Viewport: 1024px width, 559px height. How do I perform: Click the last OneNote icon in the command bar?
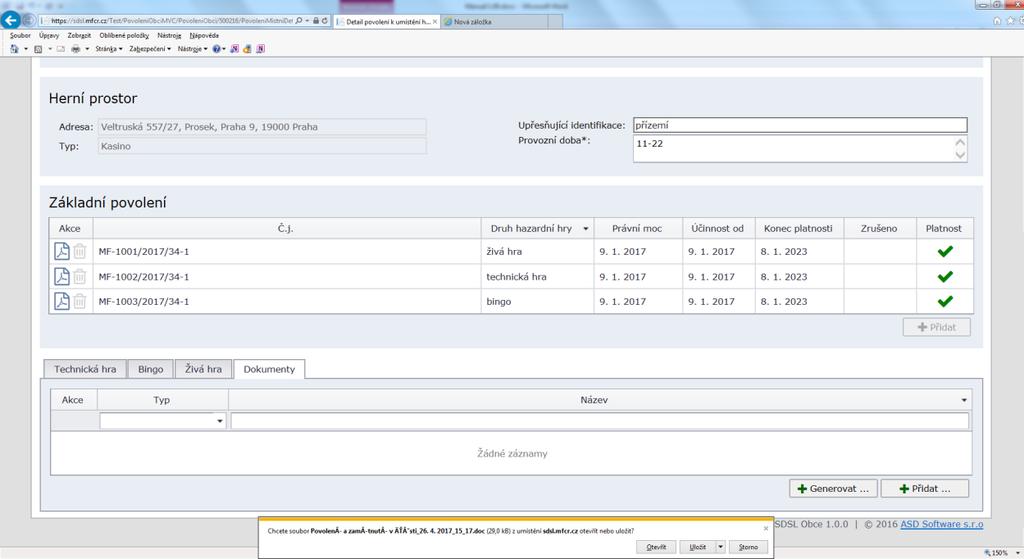click(x=260, y=49)
